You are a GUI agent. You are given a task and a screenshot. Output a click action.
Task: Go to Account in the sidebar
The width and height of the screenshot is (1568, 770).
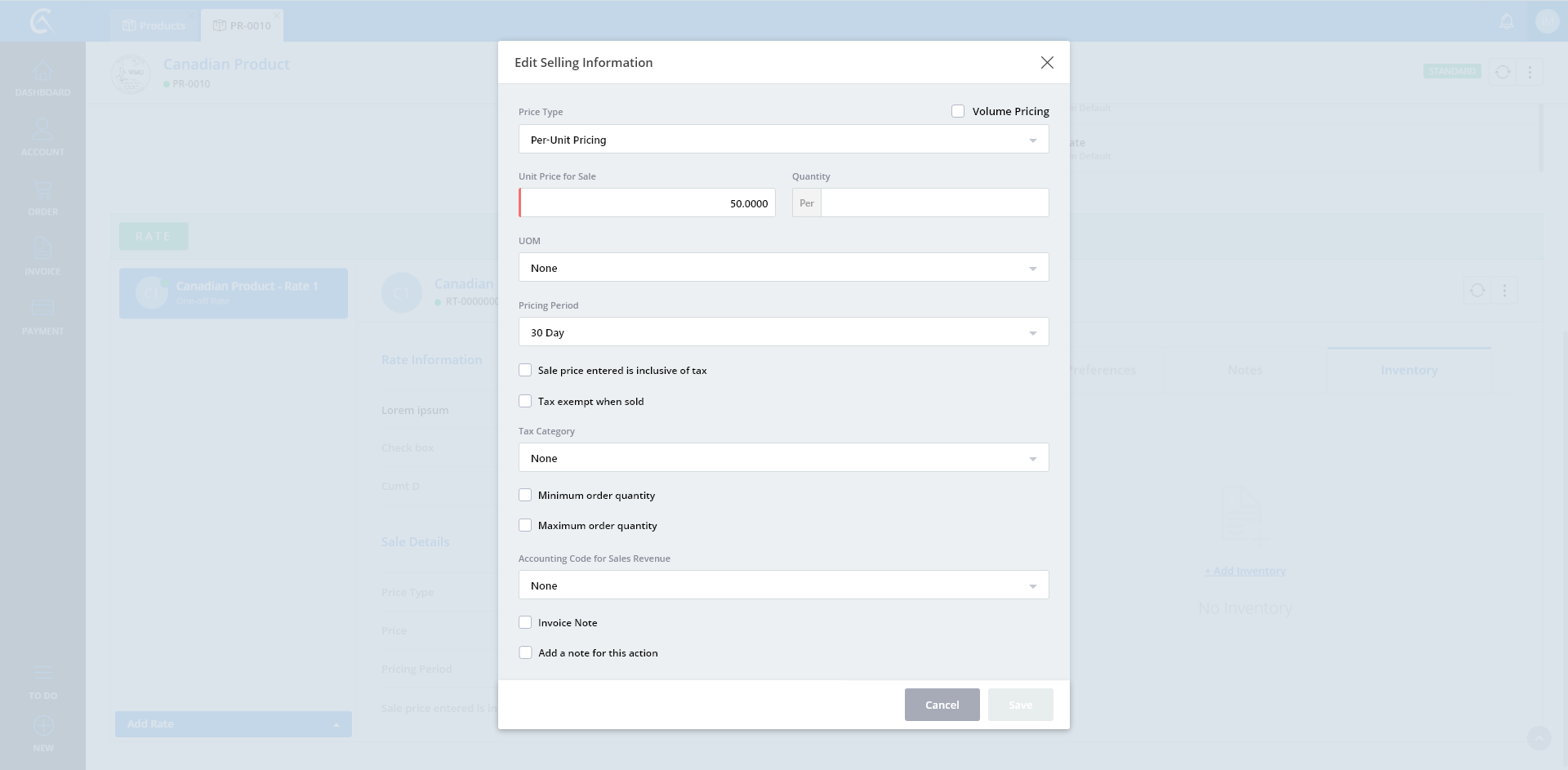(x=42, y=132)
